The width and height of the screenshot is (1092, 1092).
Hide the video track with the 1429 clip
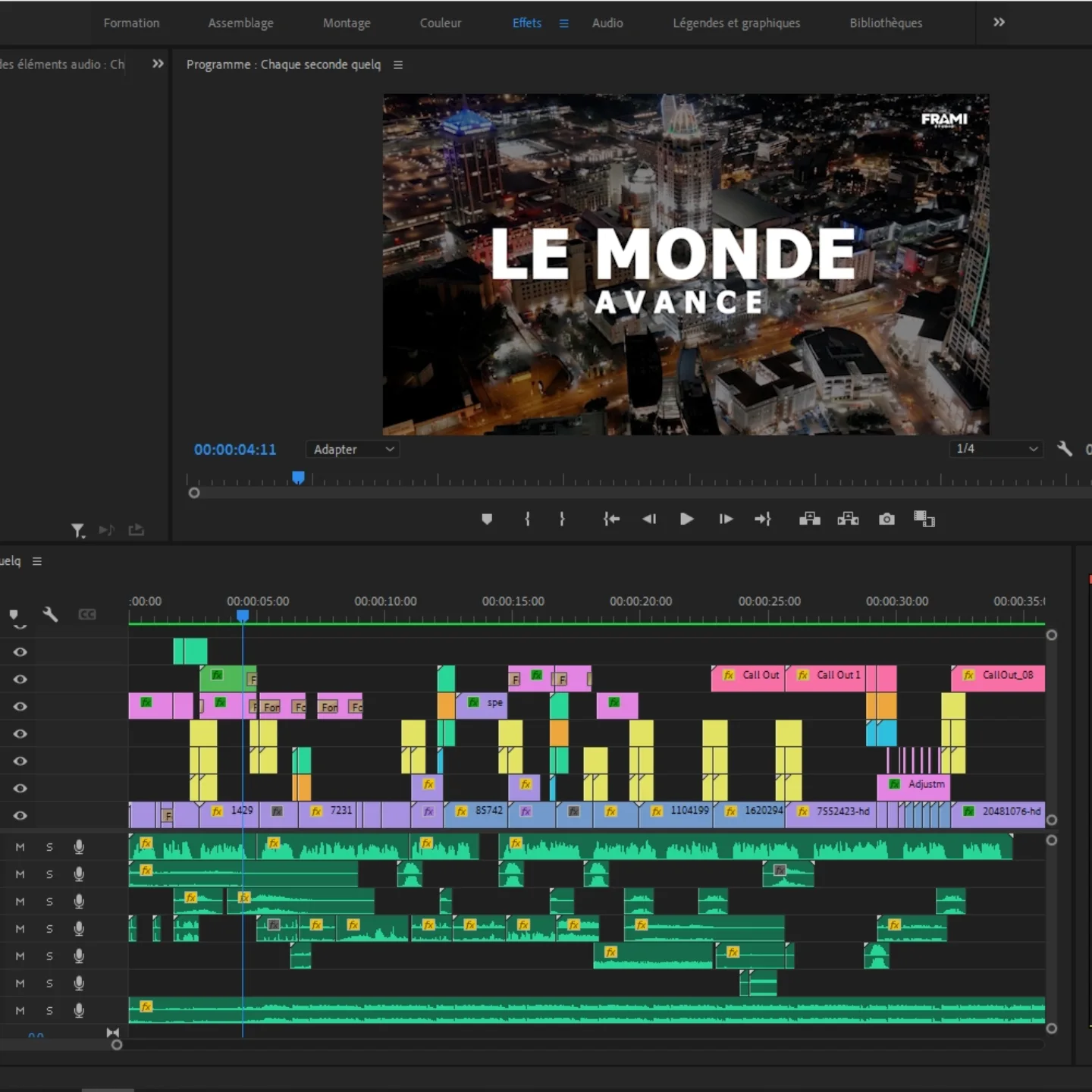coord(20,816)
